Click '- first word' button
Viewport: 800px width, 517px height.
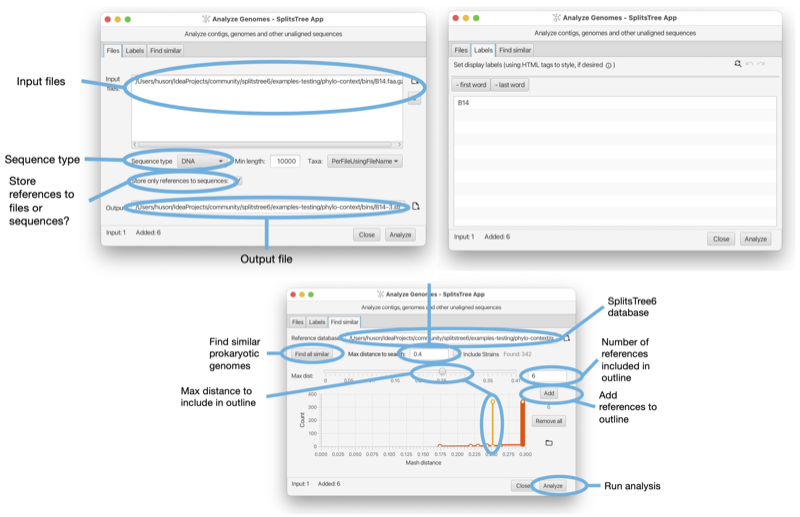(x=471, y=85)
